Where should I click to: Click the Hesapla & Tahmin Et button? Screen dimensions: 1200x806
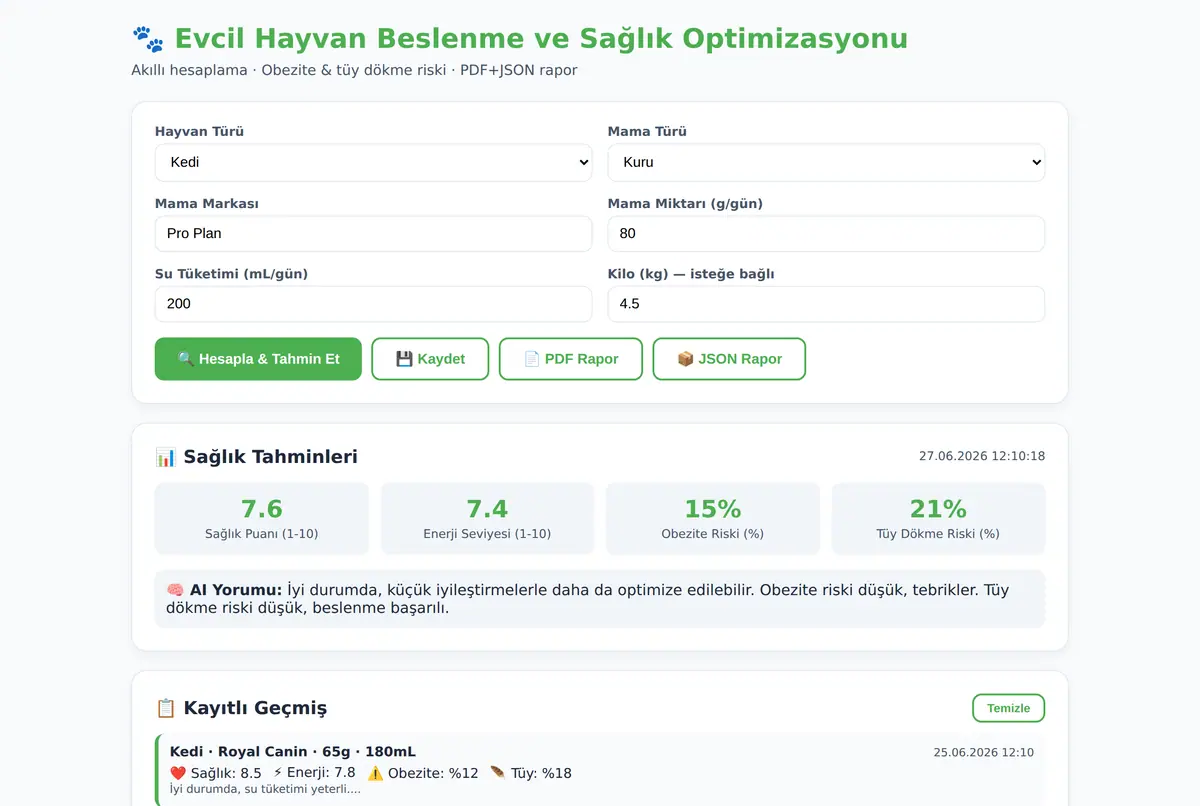258,359
